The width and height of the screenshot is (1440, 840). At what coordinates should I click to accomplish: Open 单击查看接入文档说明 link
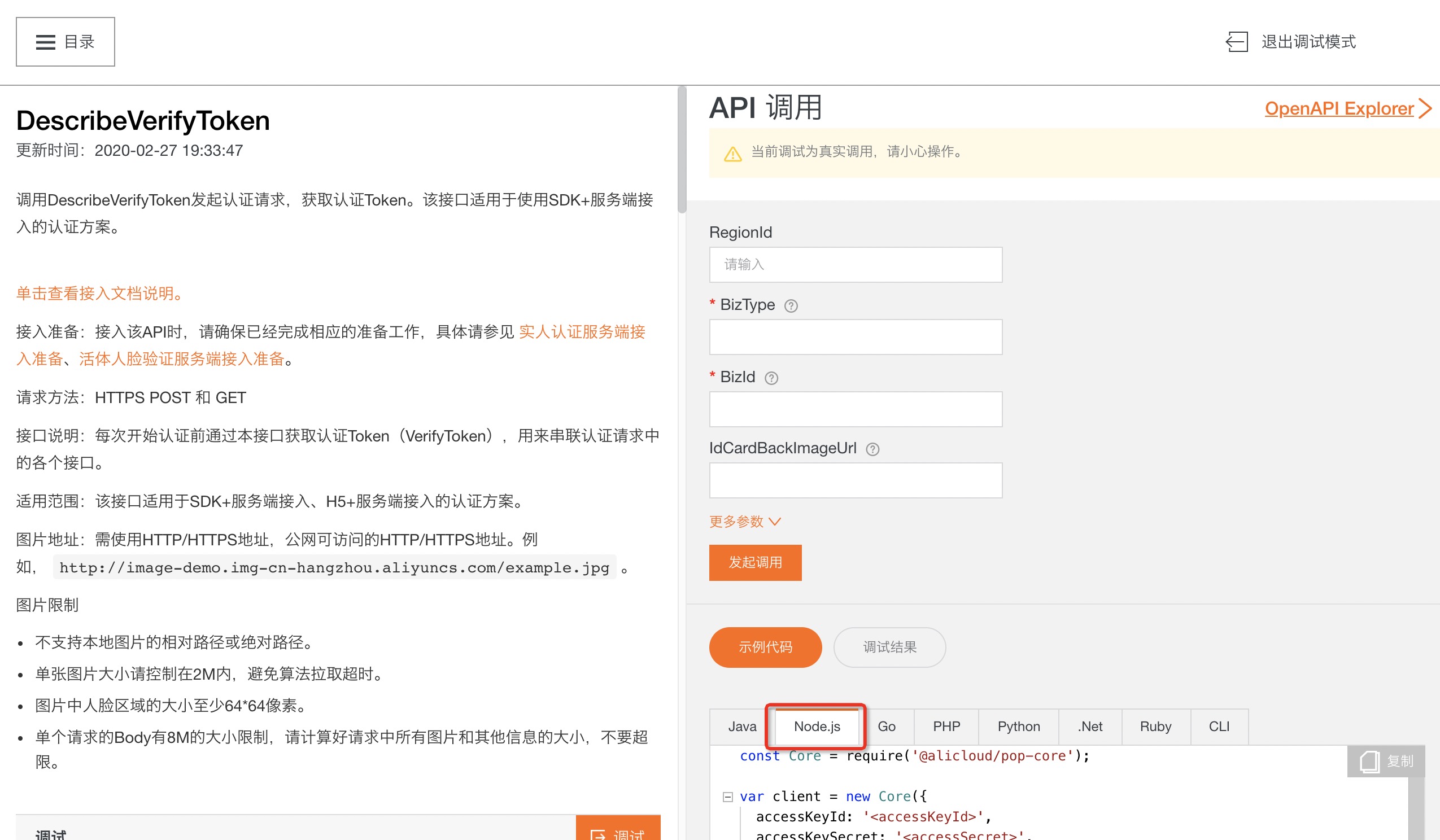(101, 294)
